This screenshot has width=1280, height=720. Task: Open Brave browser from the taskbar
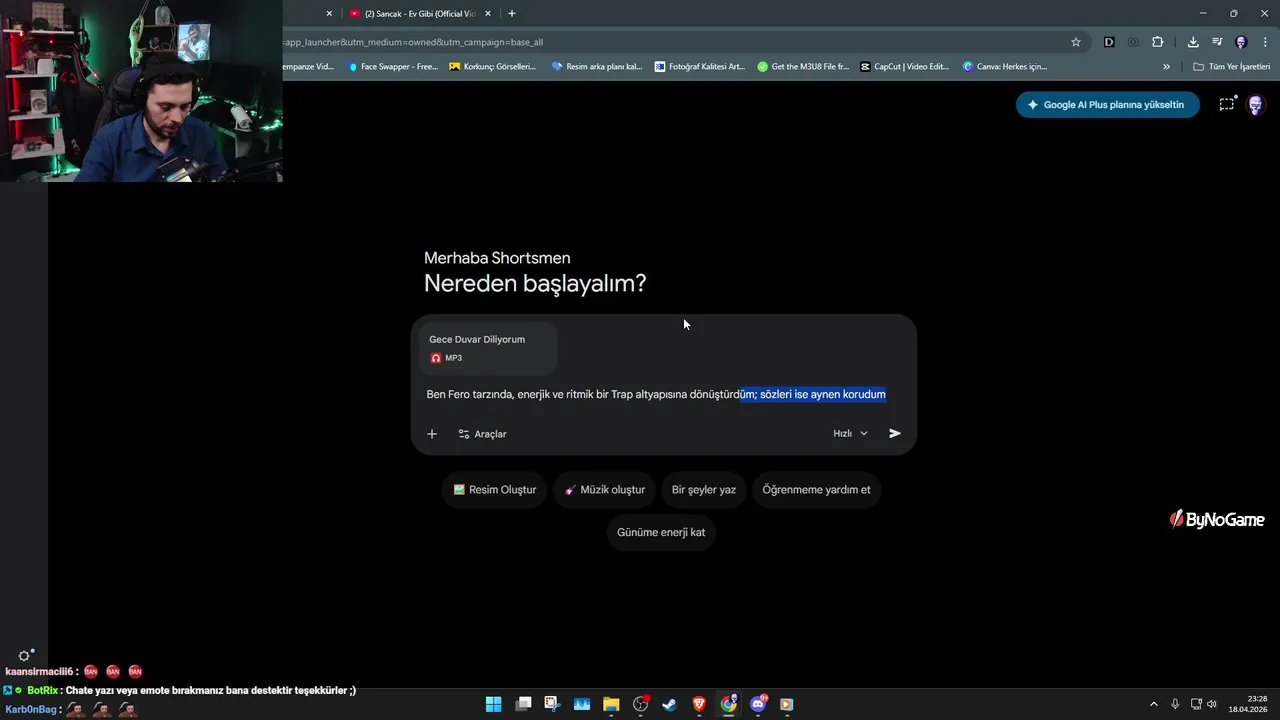pyautogui.click(x=700, y=704)
